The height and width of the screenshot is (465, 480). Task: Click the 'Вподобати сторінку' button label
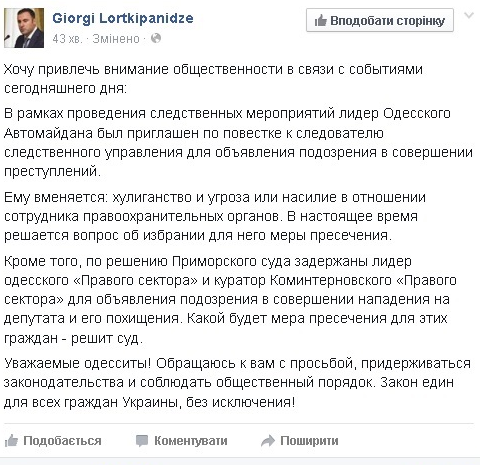387,21
